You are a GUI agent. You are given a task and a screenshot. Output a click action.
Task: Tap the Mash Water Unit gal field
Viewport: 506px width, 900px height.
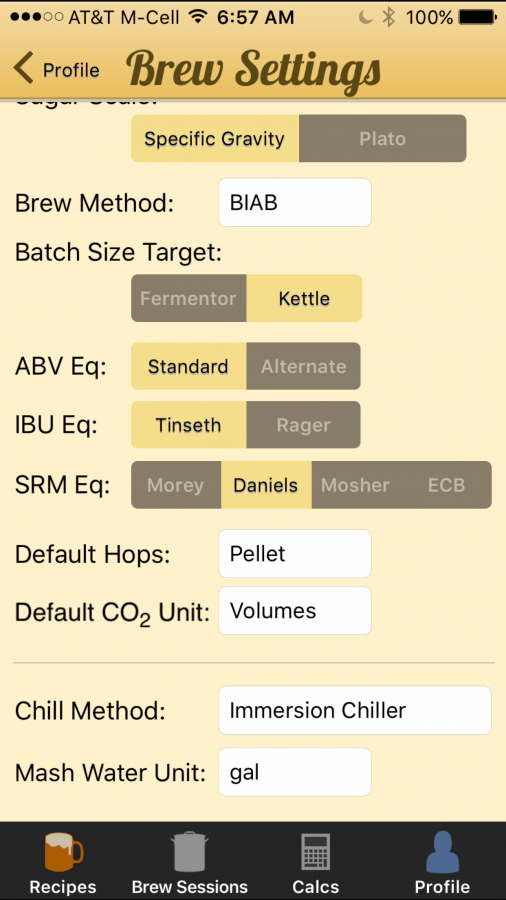pyautogui.click(x=295, y=772)
